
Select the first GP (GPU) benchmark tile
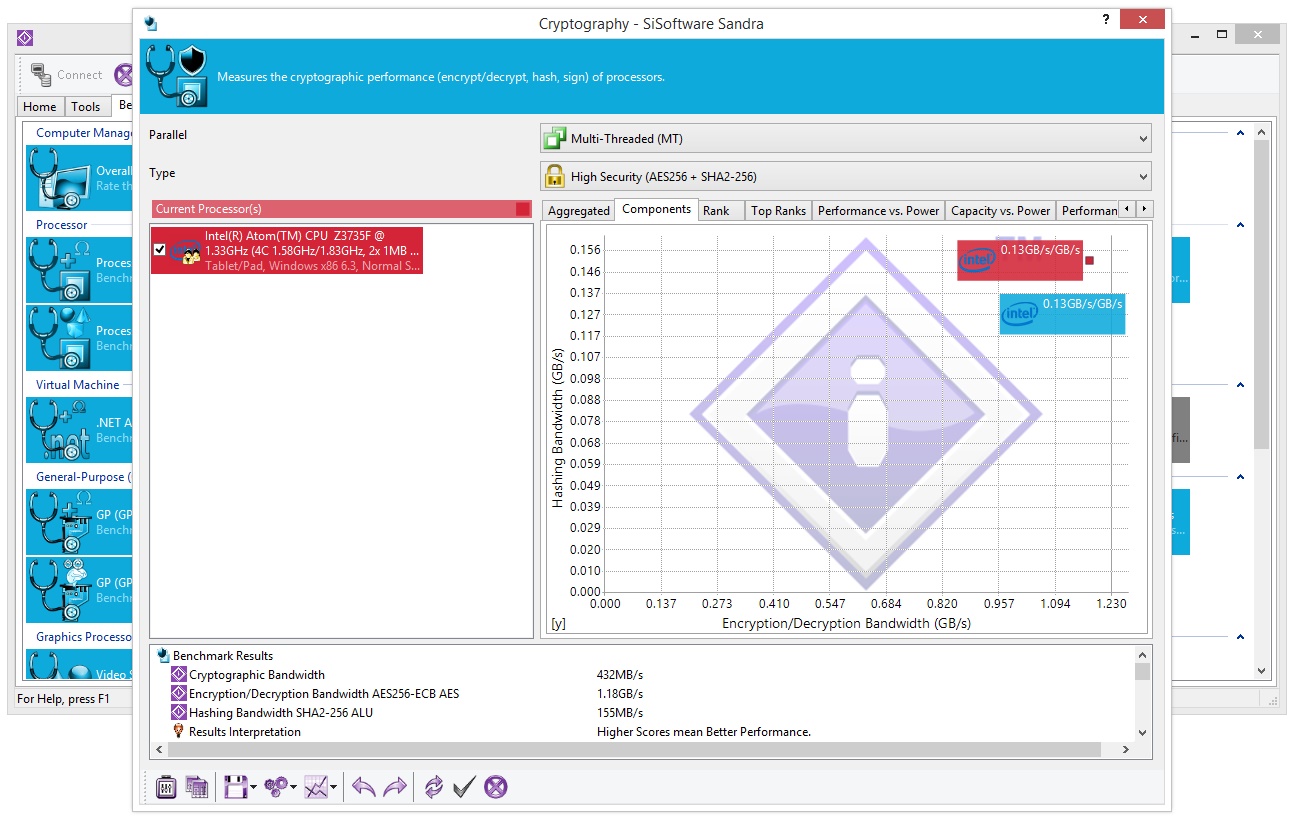(x=80, y=522)
